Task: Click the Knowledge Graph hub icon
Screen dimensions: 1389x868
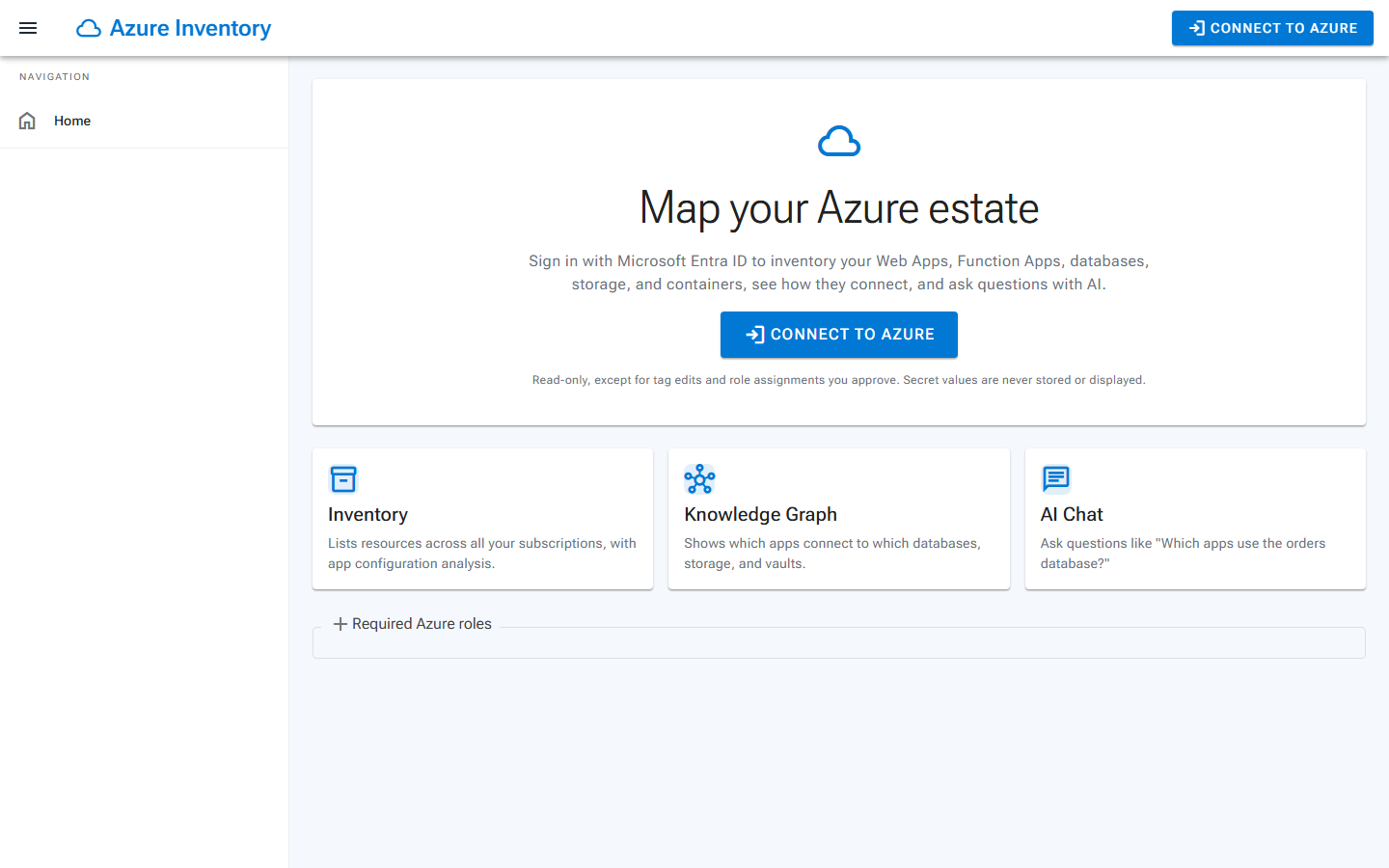Action: 699,479
